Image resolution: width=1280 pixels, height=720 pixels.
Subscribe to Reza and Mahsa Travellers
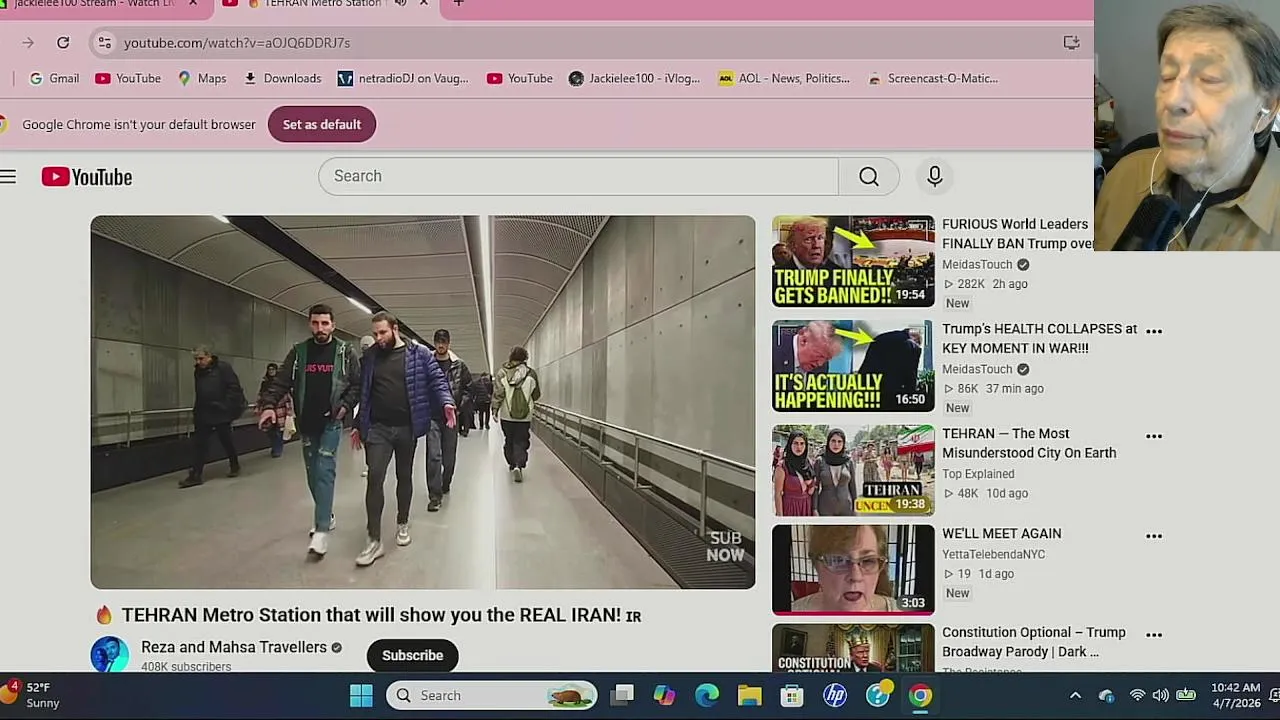(x=412, y=655)
